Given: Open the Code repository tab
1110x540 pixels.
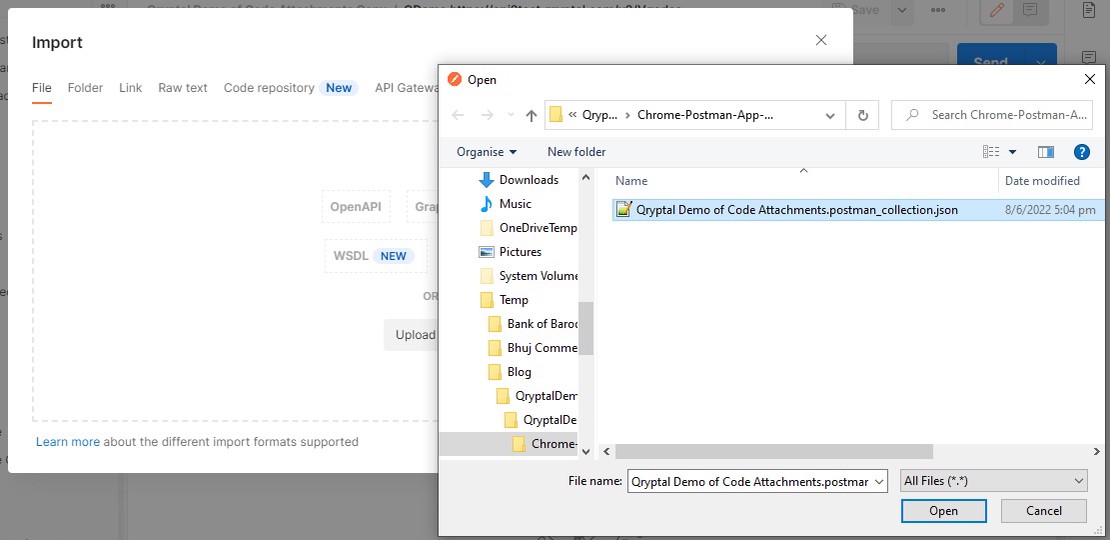Looking at the screenshot, I should 269,88.
